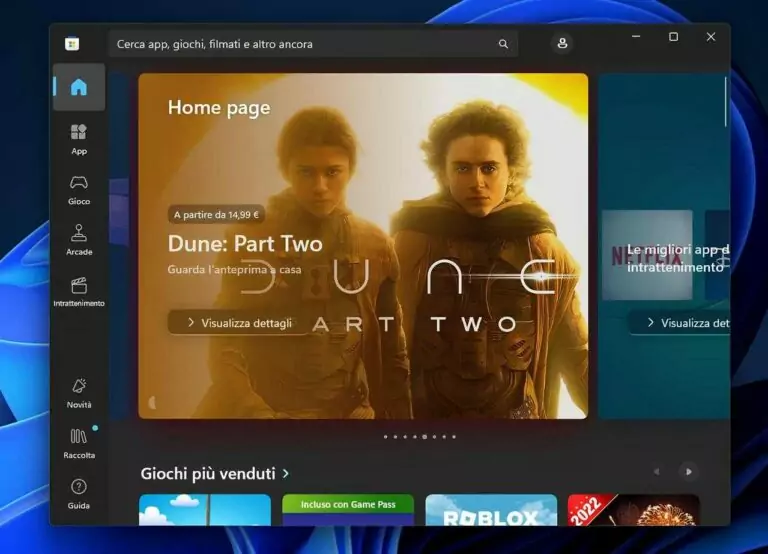Screen dimensions: 768x554
Task: Click the Netflix entertainment apps thumbnail
Action: tap(647, 255)
